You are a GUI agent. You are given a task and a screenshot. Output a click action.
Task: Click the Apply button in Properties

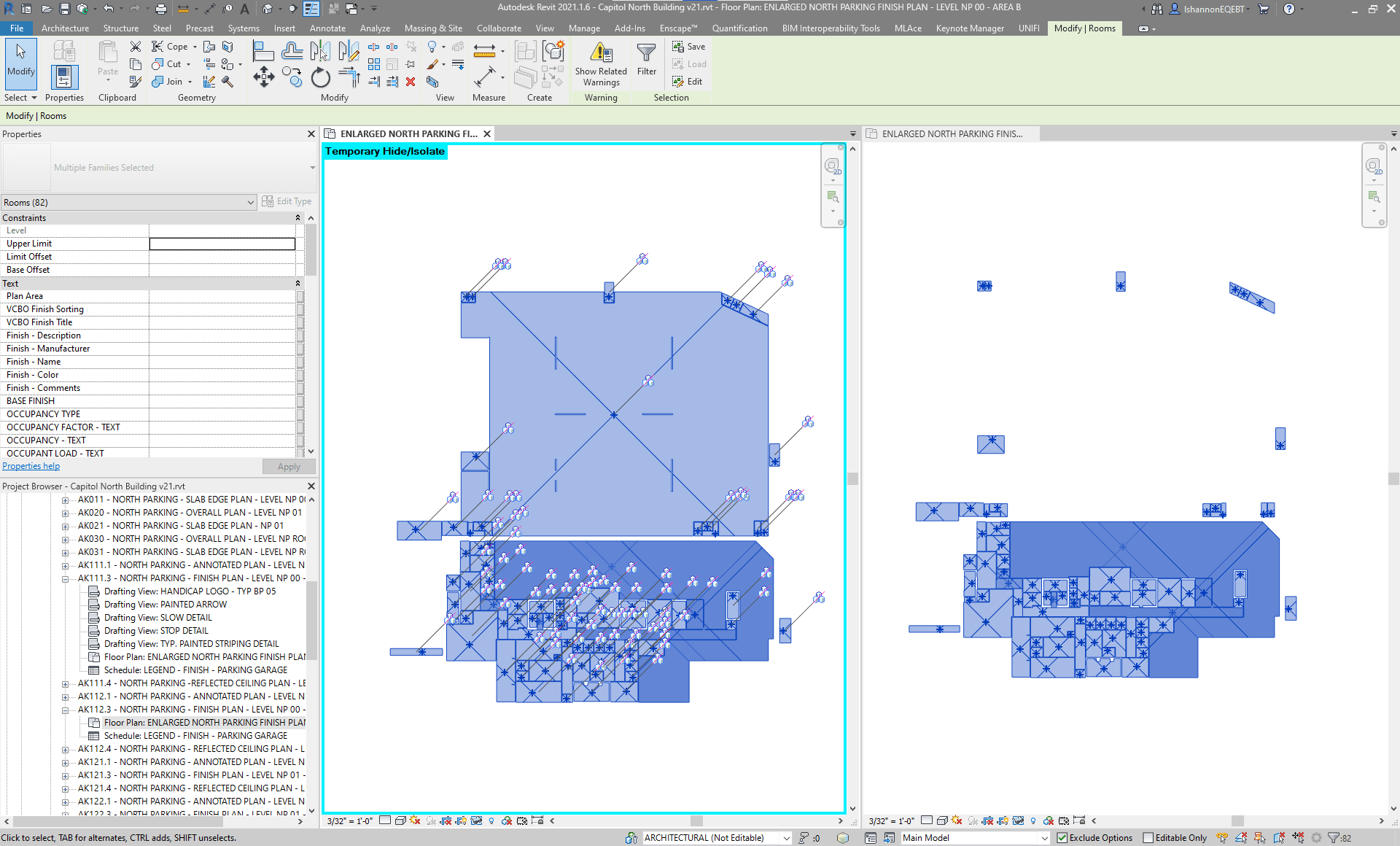[x=288, y=466]
